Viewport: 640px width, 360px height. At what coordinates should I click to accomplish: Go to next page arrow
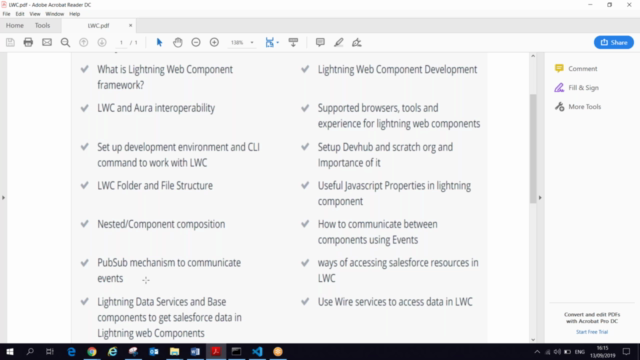pos(102,42)
